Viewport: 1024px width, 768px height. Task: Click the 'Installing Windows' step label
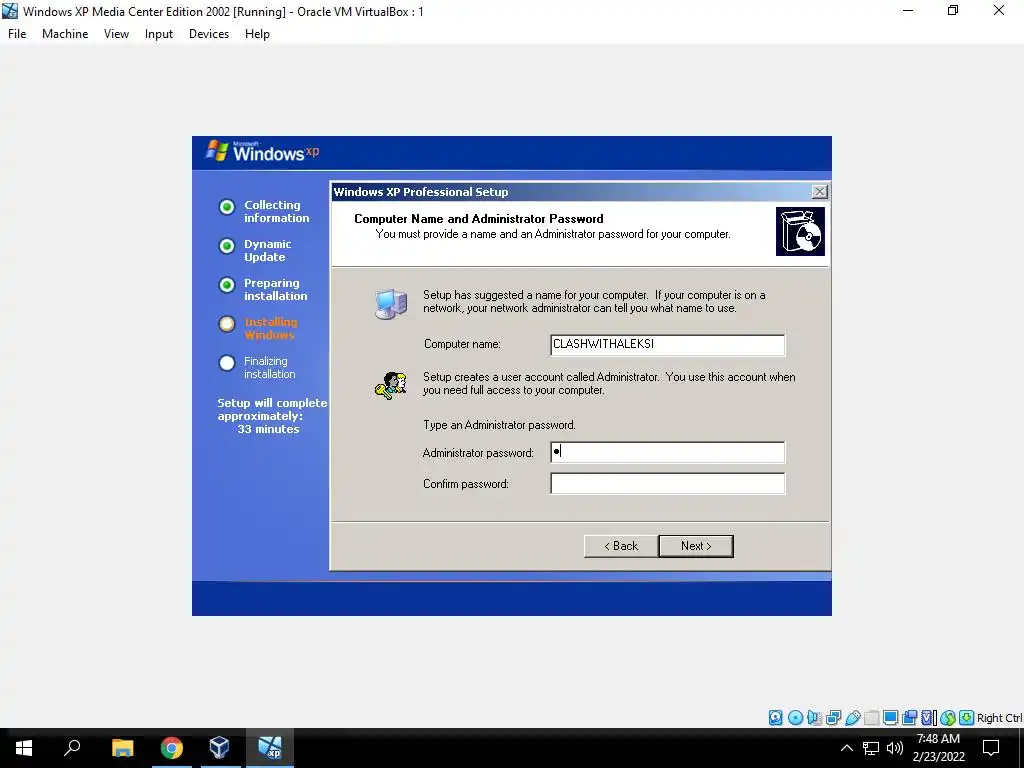pyautogui.click(x=271, y=328)
